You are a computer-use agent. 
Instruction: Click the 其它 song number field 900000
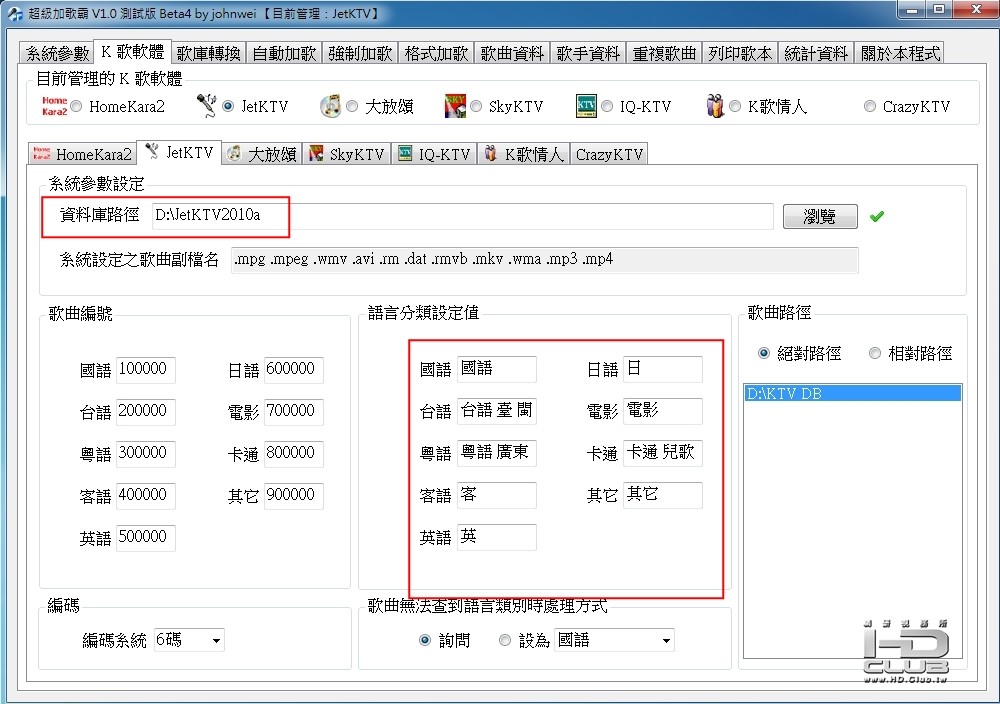click(293, 495)
